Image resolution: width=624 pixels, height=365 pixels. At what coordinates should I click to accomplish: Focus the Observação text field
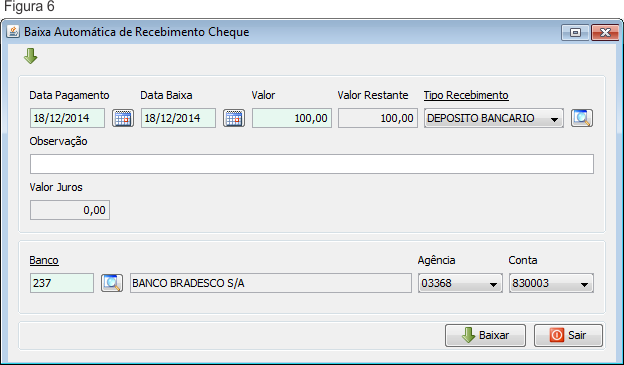pos(312,164)
